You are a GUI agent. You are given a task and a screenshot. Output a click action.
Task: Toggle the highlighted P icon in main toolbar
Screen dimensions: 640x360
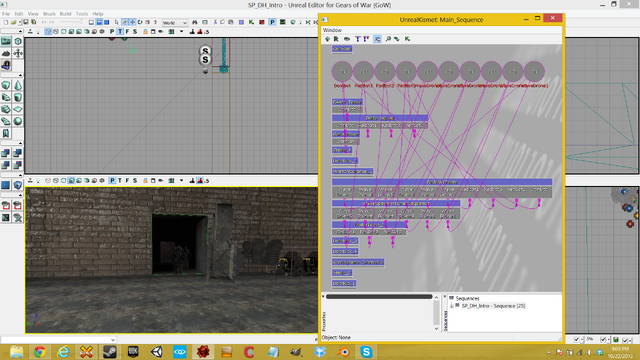point(272,22)
